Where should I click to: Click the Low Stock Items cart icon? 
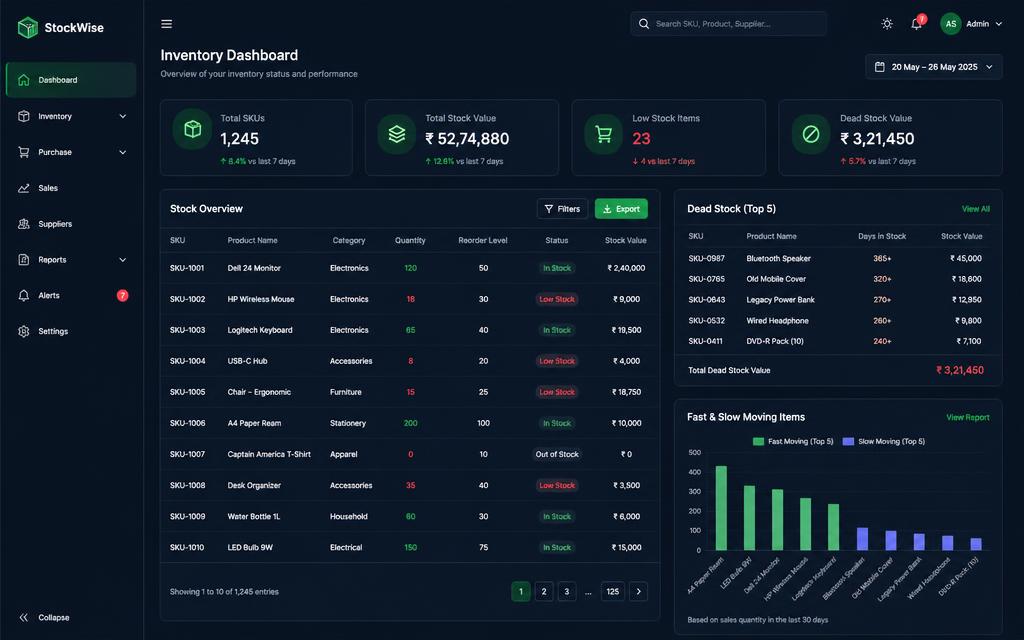click(x=603, y=134)
